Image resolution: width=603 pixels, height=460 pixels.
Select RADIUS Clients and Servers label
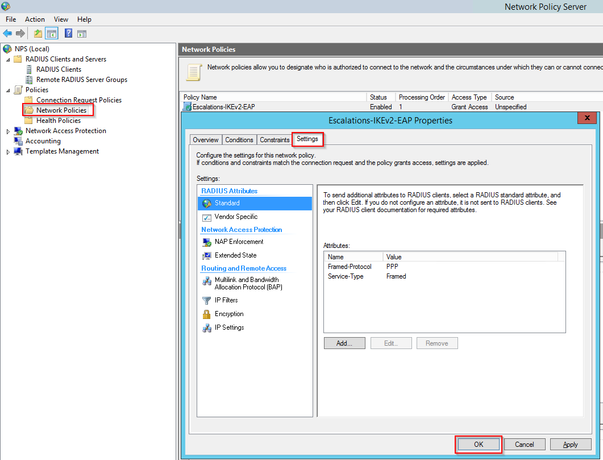[x=66, y=59]
